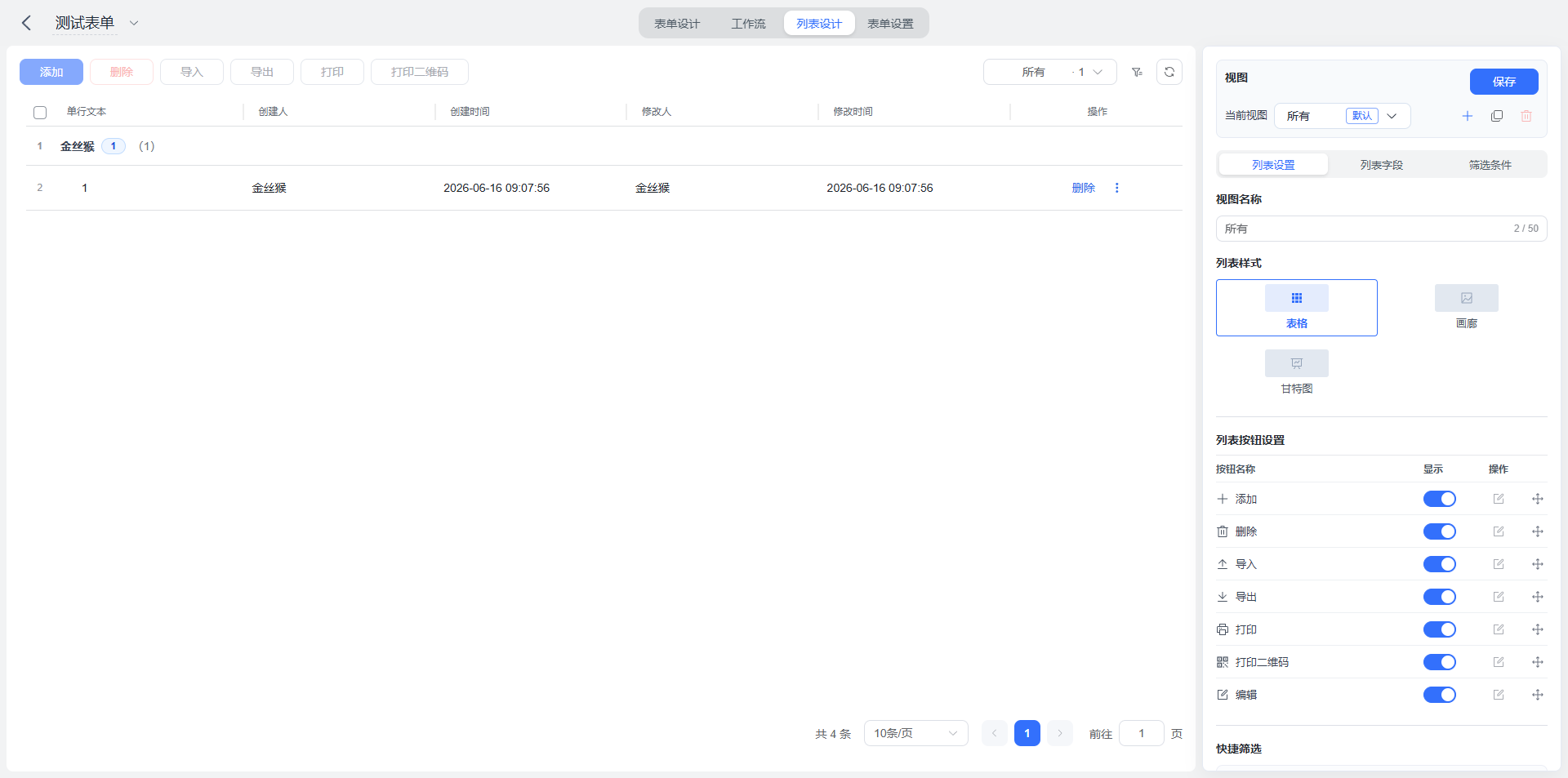Focus the 前往 page number input
This screenshot has width=1568, height=778.
coord(1142,733)
